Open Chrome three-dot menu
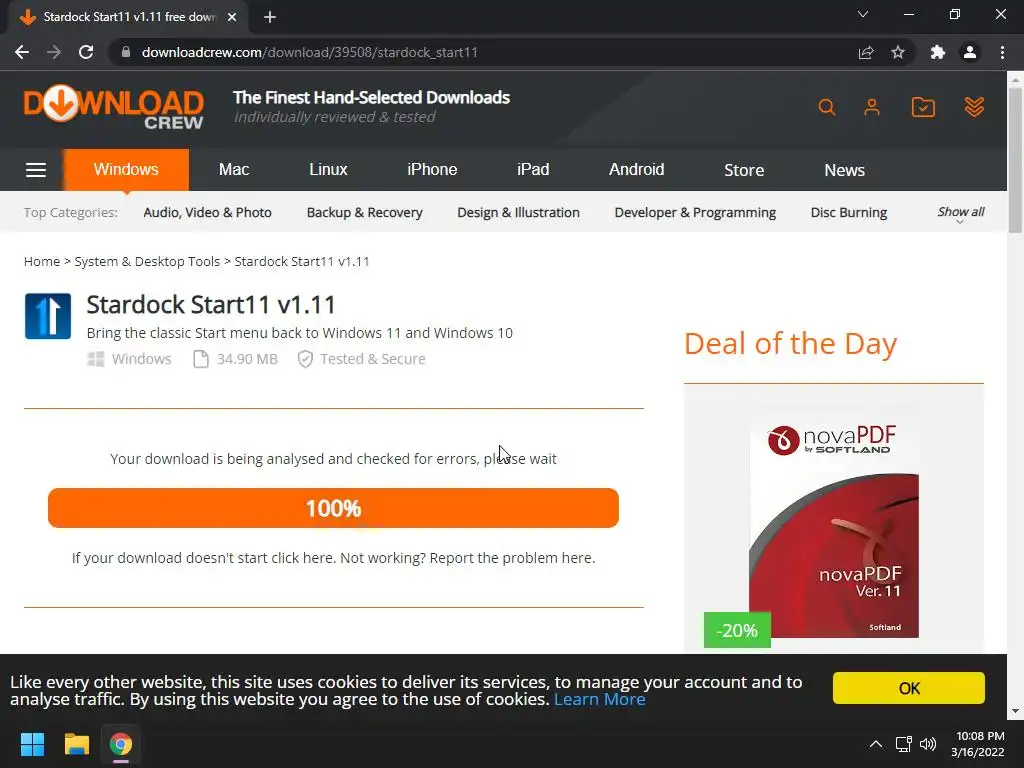The height and width of the screenshot is (768, 1024). tap(1002, 52)
